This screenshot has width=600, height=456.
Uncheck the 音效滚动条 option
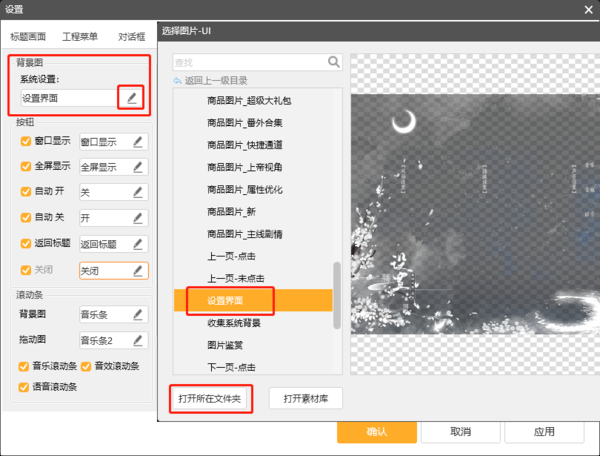click(86, 365)
